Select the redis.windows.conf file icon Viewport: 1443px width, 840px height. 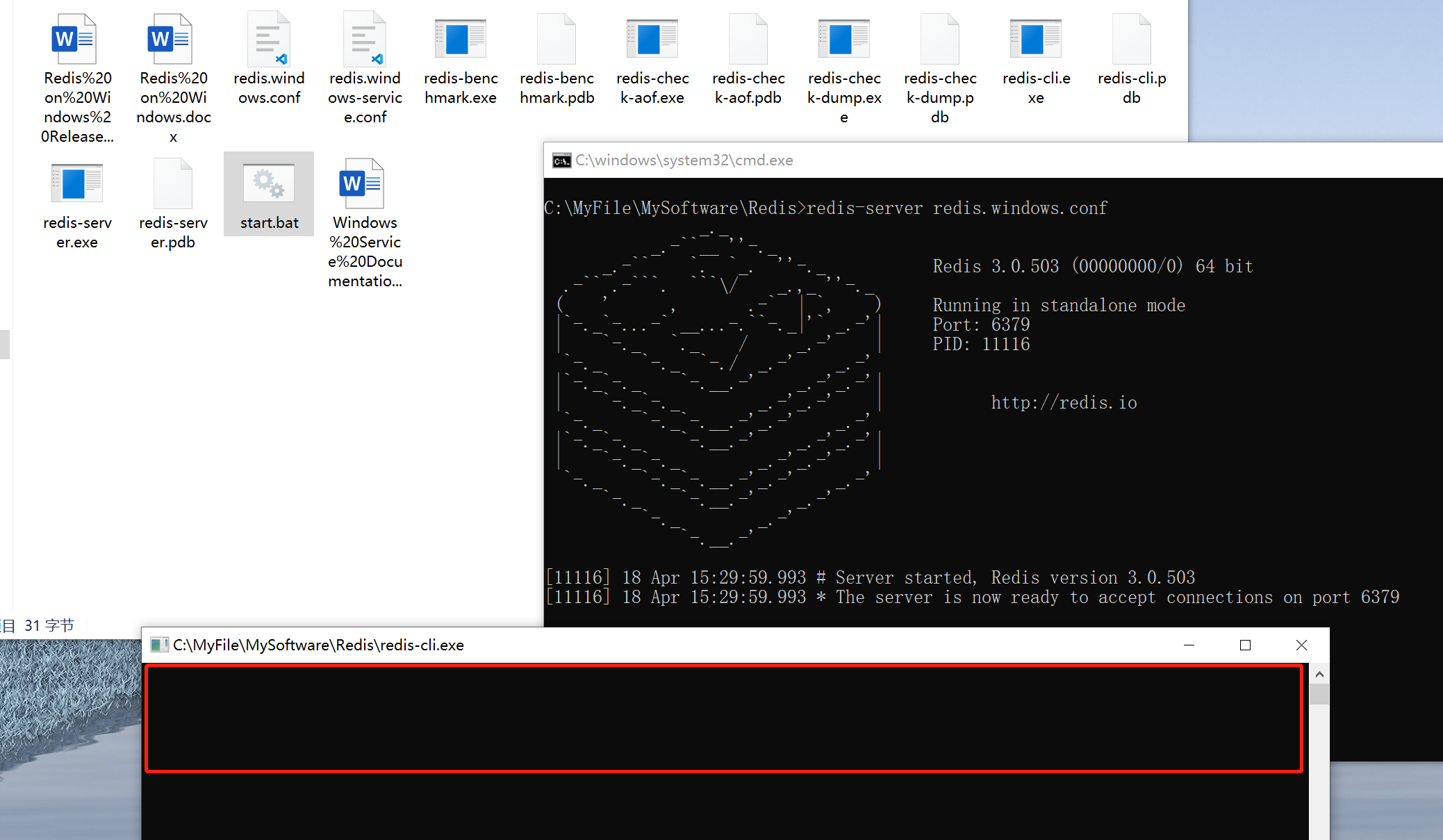269,40
